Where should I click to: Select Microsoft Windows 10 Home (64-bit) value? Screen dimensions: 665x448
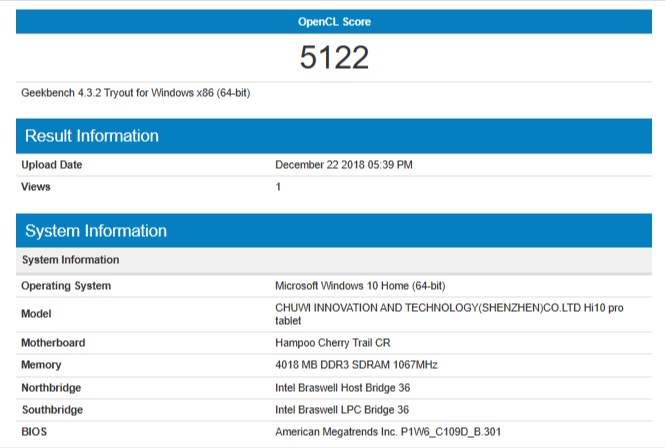(x=360, y=286)
